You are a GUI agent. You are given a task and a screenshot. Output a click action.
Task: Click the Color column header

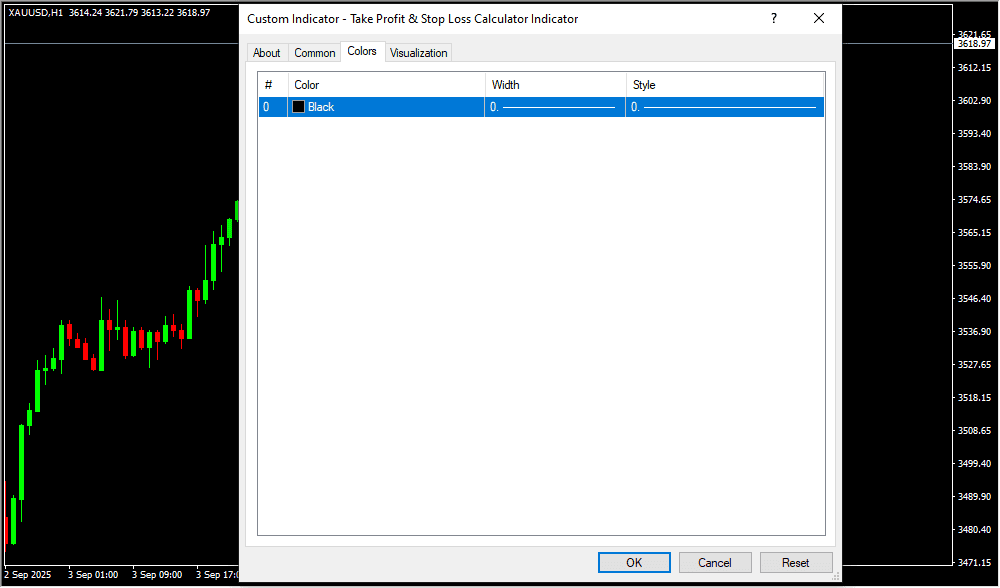click(386, 85)
